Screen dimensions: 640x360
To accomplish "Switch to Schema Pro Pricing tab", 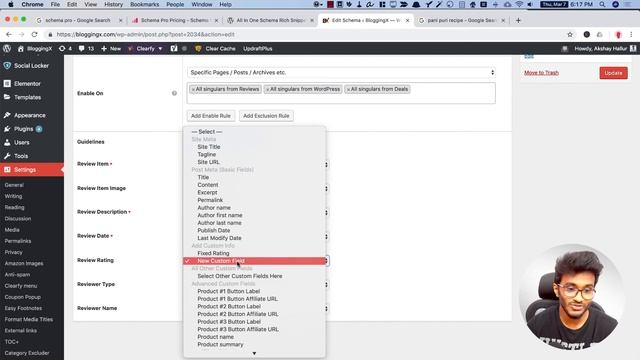I will 174,20.
